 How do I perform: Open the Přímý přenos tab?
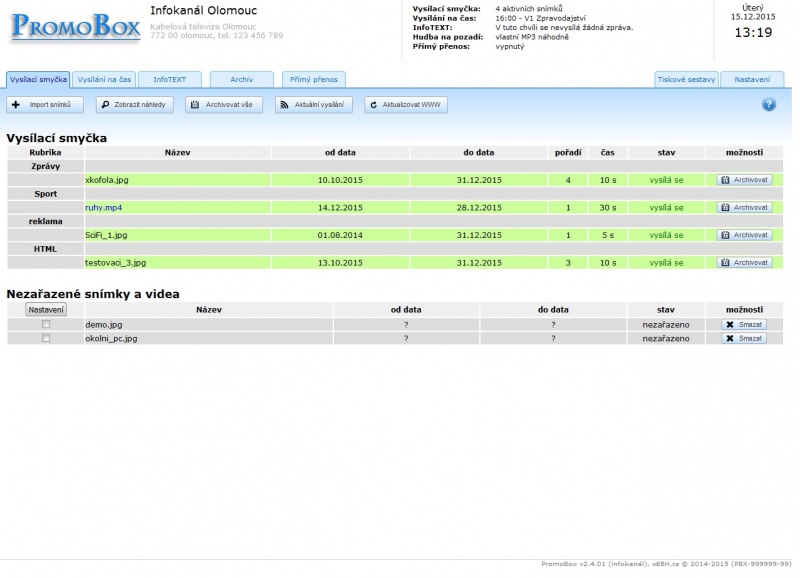314,80
